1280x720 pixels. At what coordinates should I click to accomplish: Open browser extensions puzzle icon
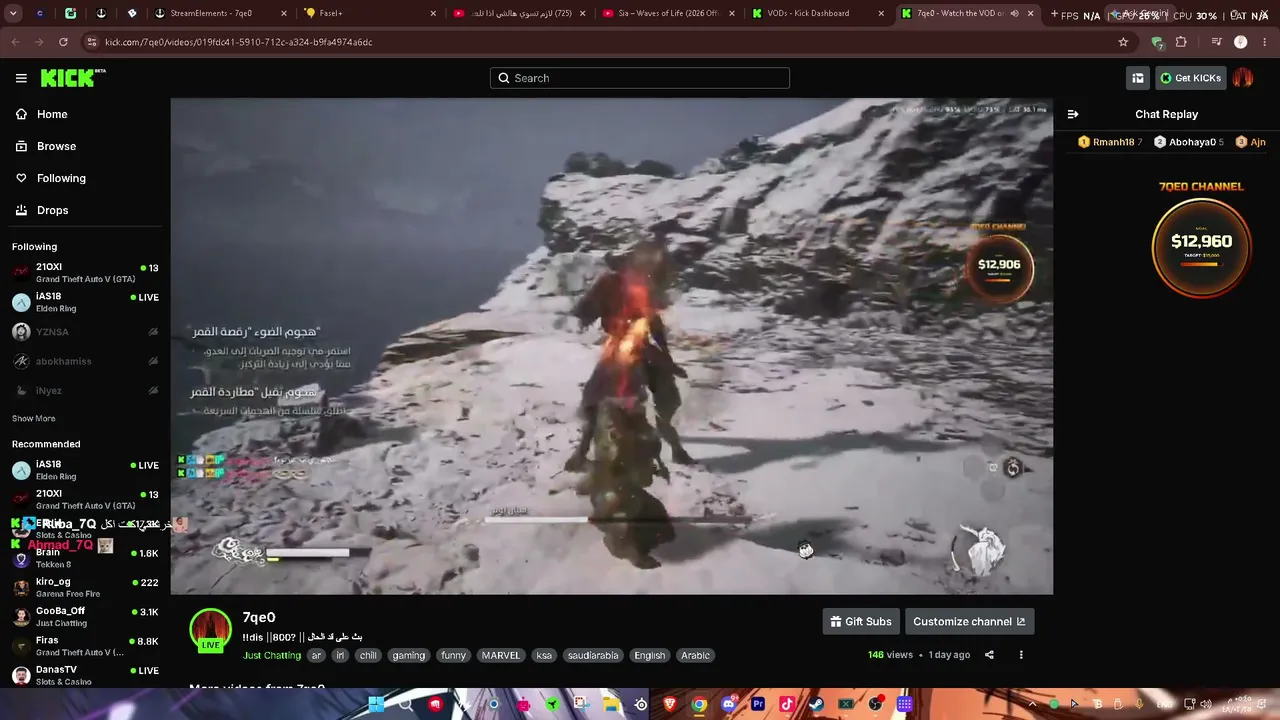1181,42
